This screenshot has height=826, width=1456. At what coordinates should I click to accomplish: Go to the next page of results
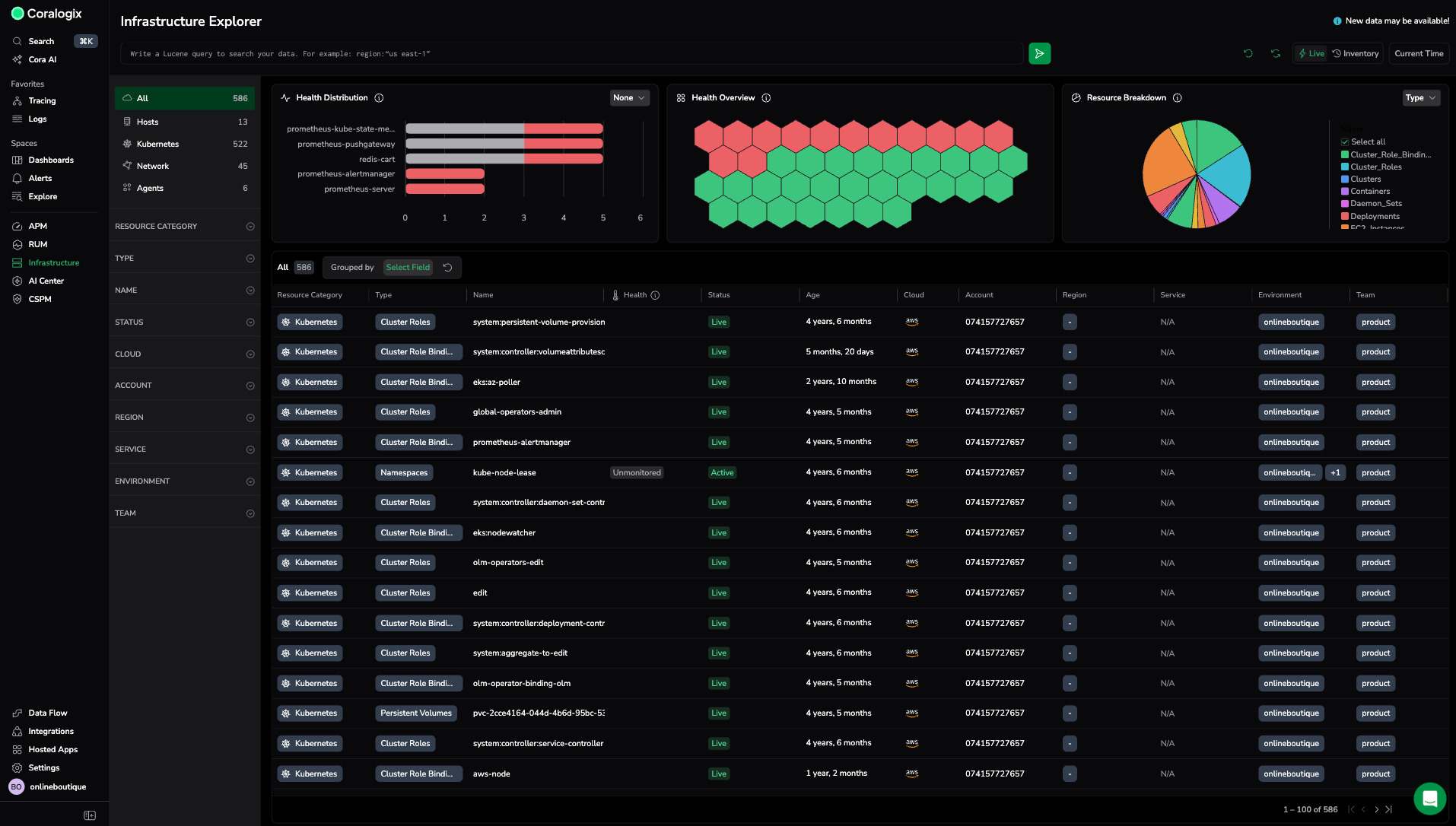point(1376,809)
